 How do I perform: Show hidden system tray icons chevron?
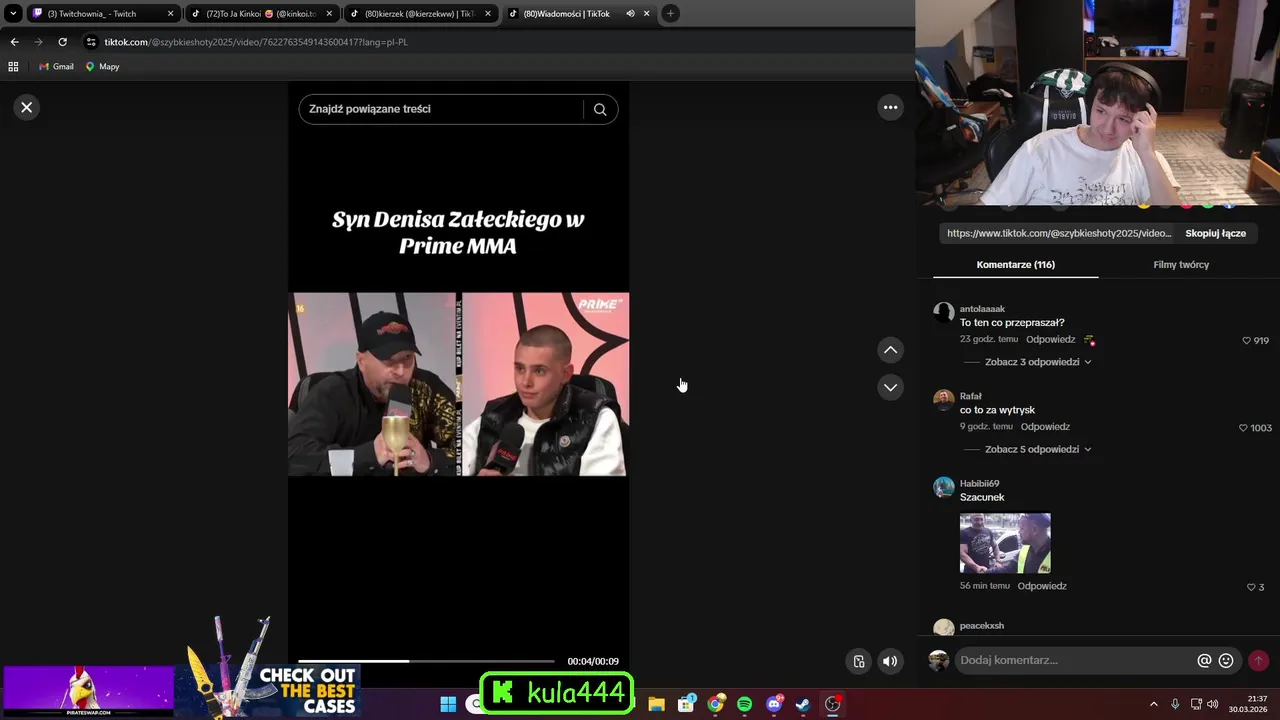click(1153, 704)
